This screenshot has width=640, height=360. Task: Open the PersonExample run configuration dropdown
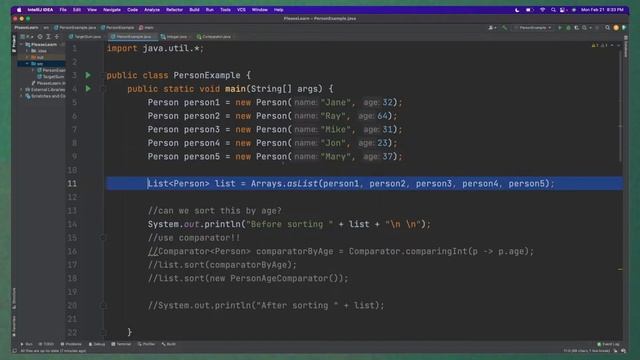coord(533,28)
